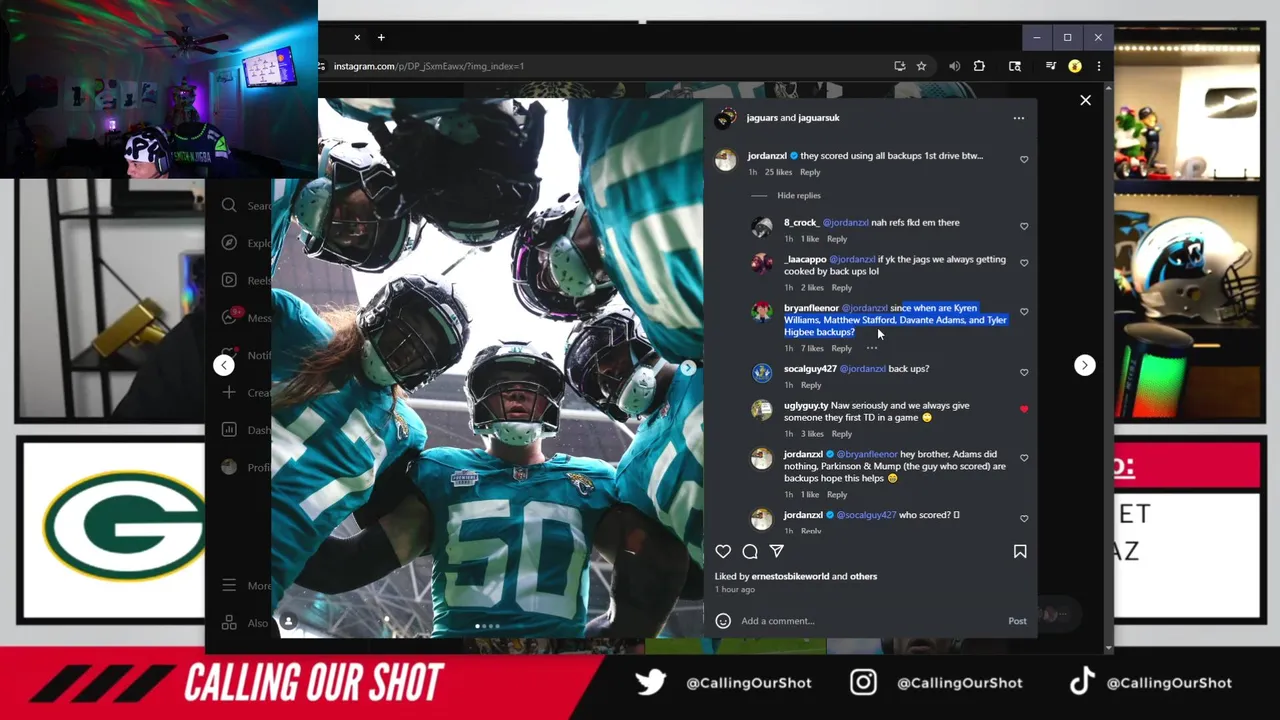Collapse thread with Hide replies
1280x720 pixels.
click(798, 196)
